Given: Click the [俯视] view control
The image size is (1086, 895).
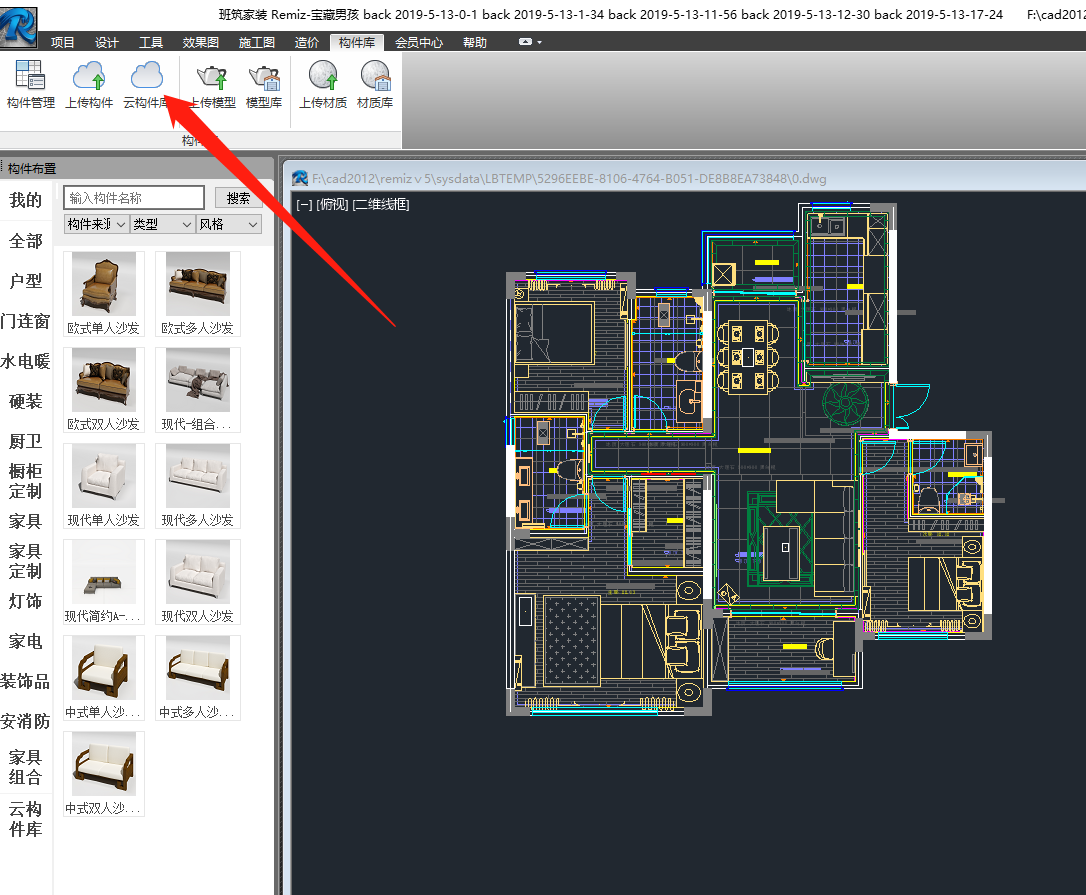Looking at the screenshot, I should tap(332, 204).
